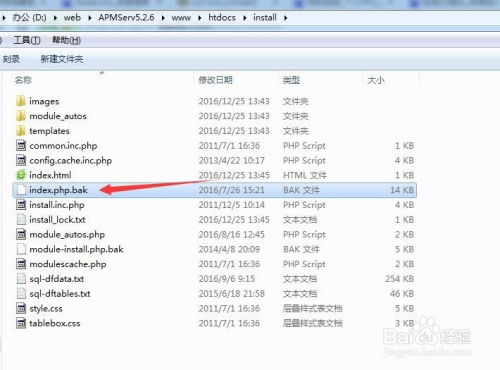
Task: Click the install.inc.php file icon
Action: pyautogui.click(x=21, y=205)
